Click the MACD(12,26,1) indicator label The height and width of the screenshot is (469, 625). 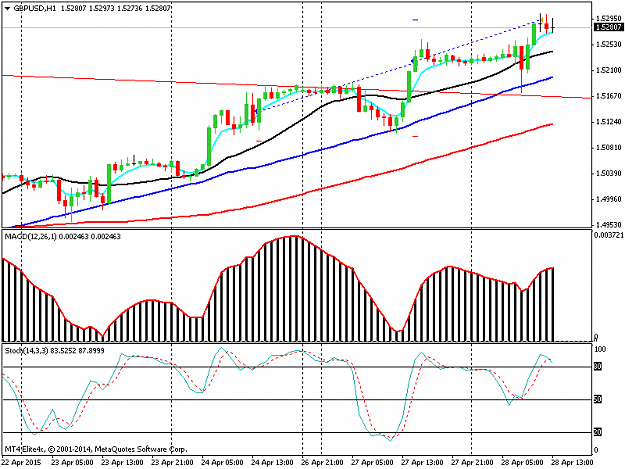31,237
